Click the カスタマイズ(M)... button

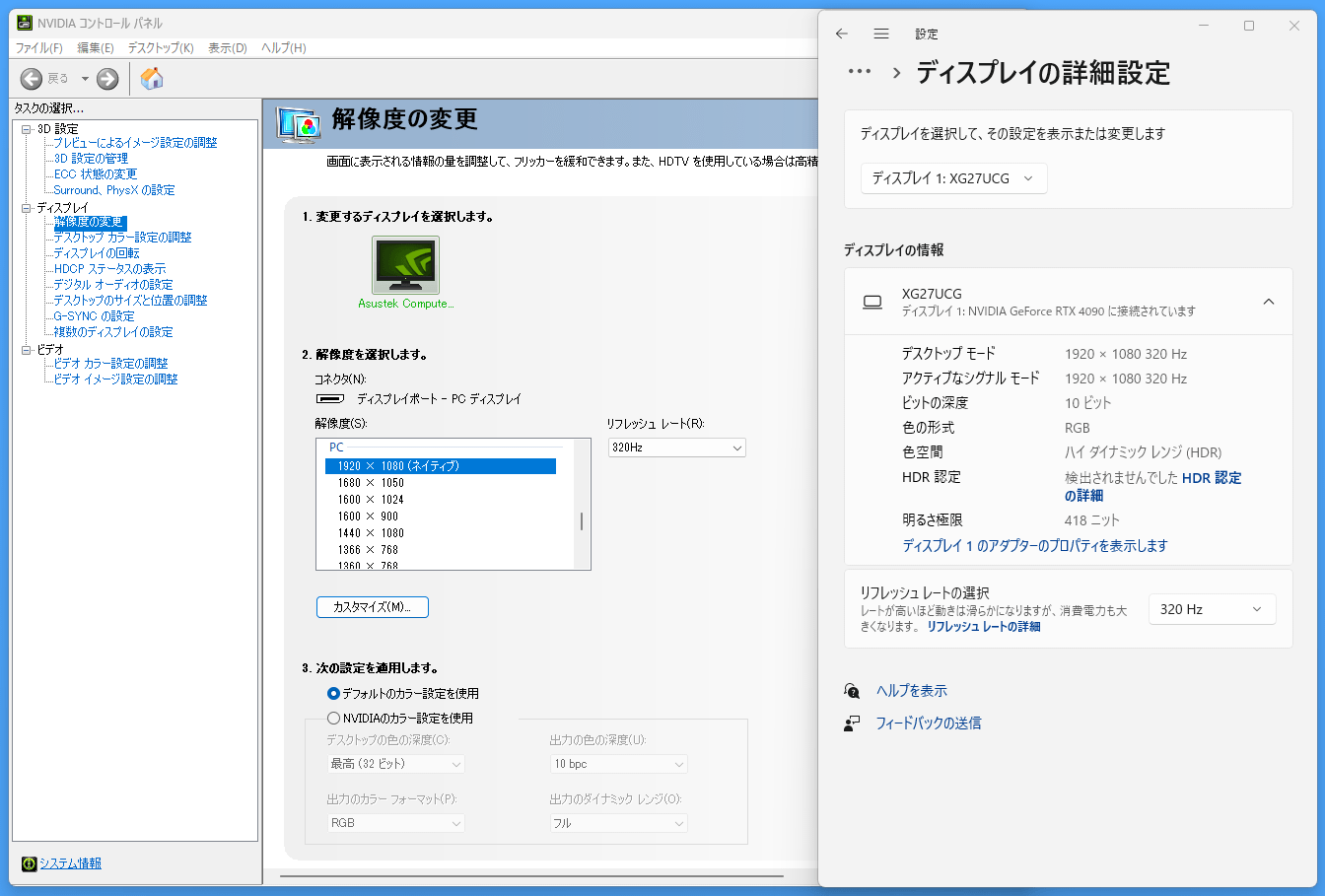[373, 607]
